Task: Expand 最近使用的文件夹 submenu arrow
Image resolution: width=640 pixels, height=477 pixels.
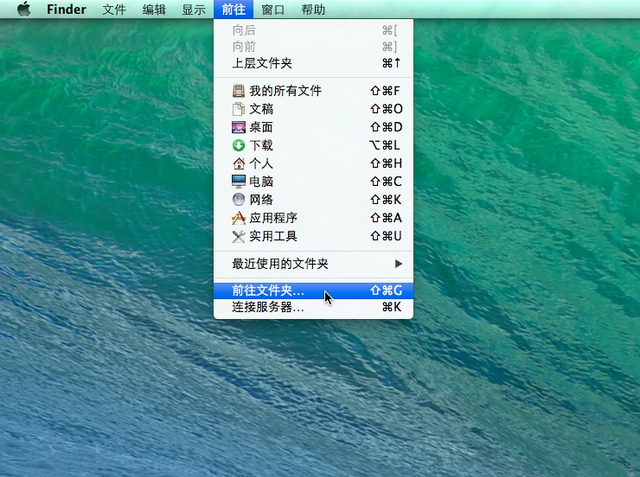Action: click(x=398, y=264)
